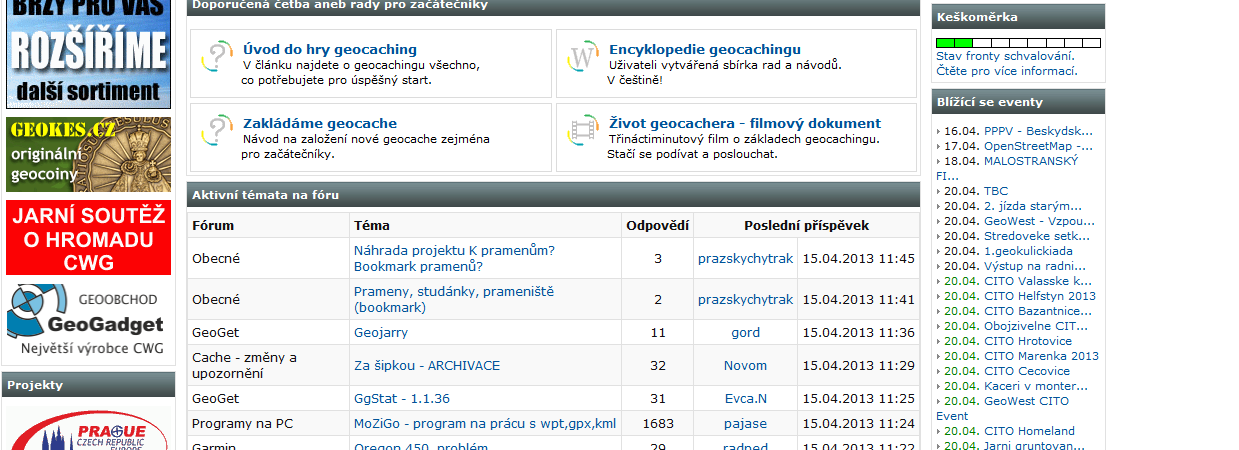Open user Novom's profile

(745, 365)
